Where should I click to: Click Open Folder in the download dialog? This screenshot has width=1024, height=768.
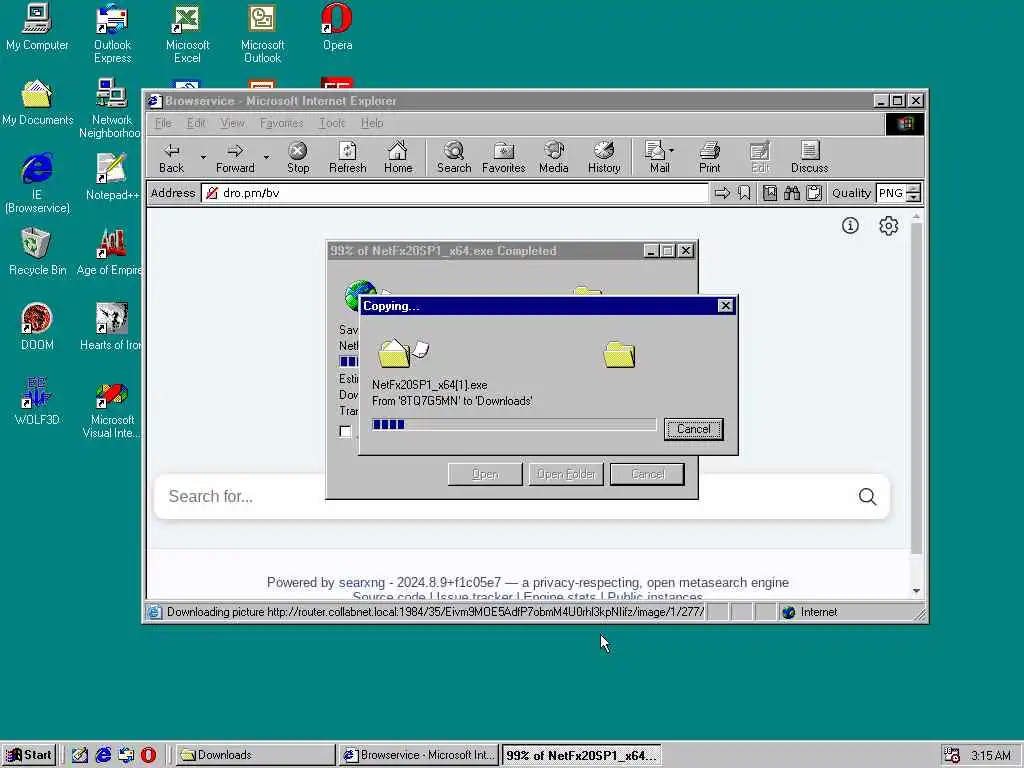pos(566,474)
